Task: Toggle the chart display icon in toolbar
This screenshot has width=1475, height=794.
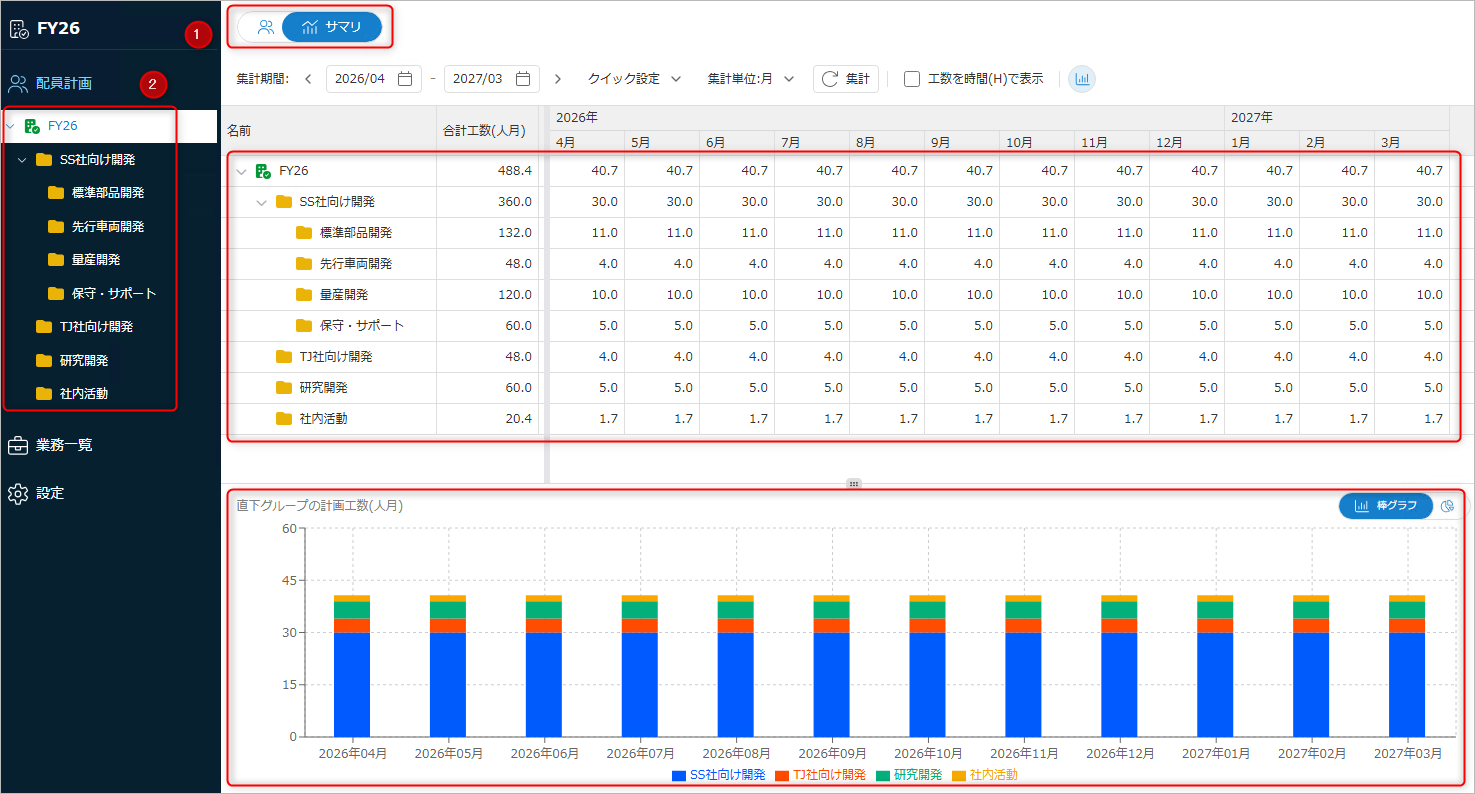Action: coord(1081,79)
